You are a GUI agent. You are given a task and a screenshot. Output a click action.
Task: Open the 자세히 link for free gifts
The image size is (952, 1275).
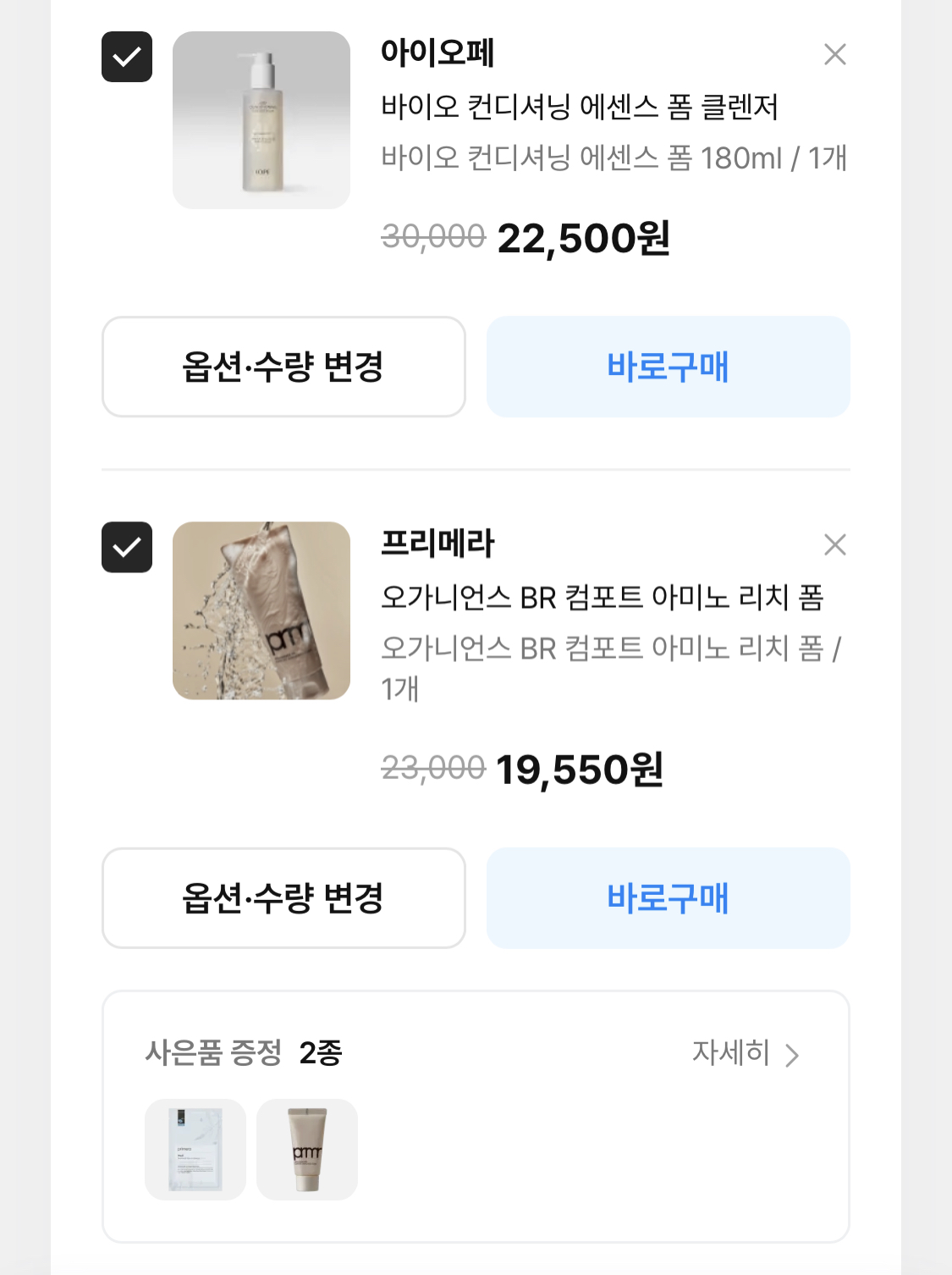click(x=731, y=1052)
